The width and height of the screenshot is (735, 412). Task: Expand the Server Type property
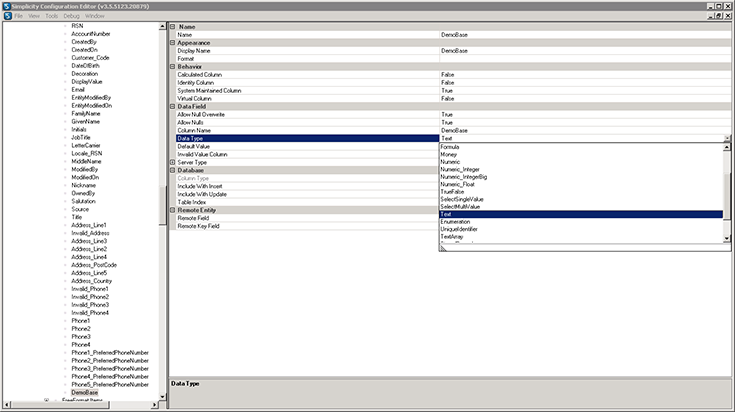point(172,162)
